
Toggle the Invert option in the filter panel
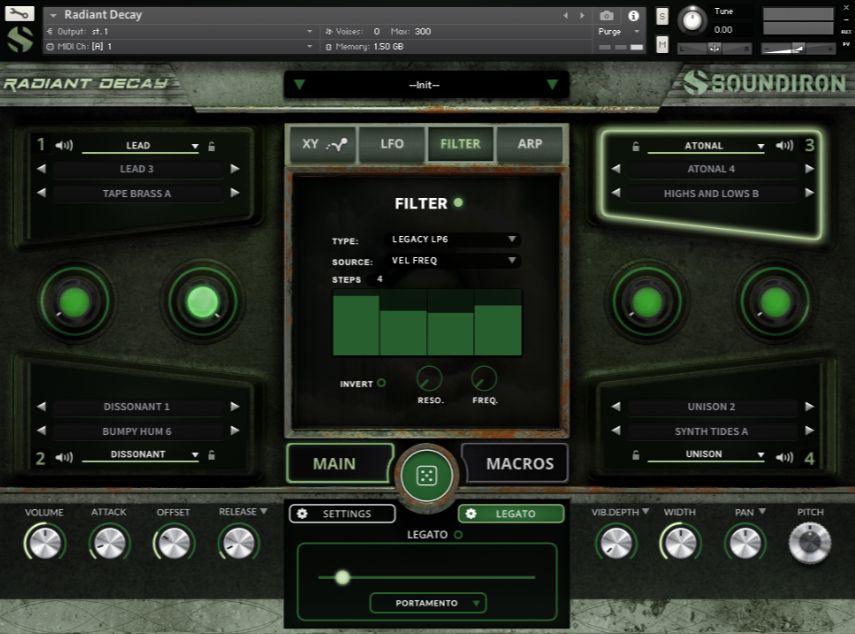(x=380, y=383)
